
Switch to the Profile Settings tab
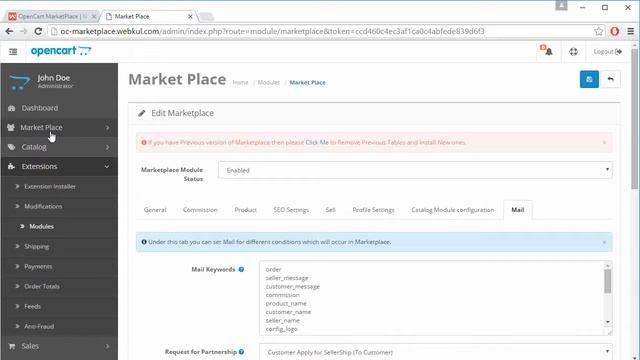(x=373, y=210)
